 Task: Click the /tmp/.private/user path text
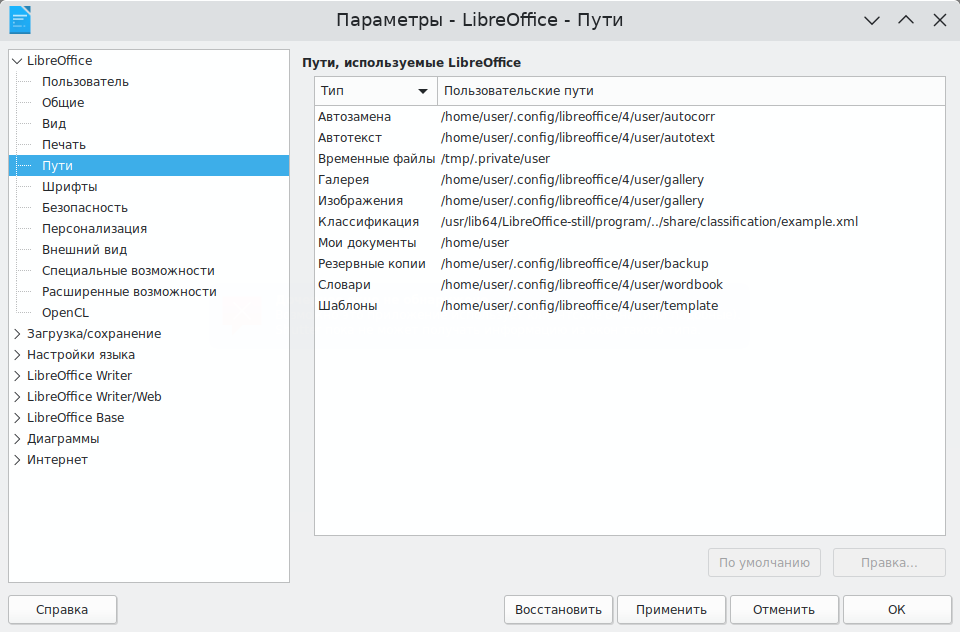click(x=495, y=159)
